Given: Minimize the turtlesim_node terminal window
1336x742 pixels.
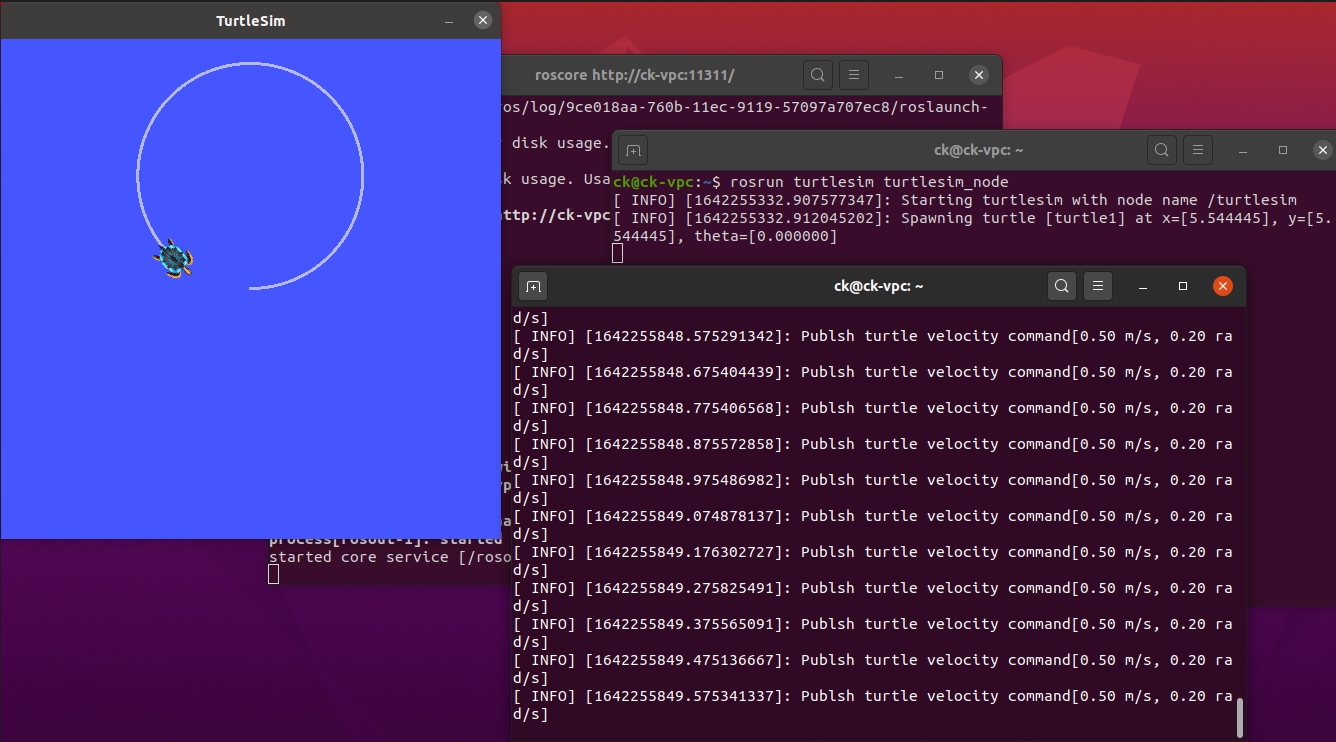Looking at the screenshot, I should pos(1242,151).
